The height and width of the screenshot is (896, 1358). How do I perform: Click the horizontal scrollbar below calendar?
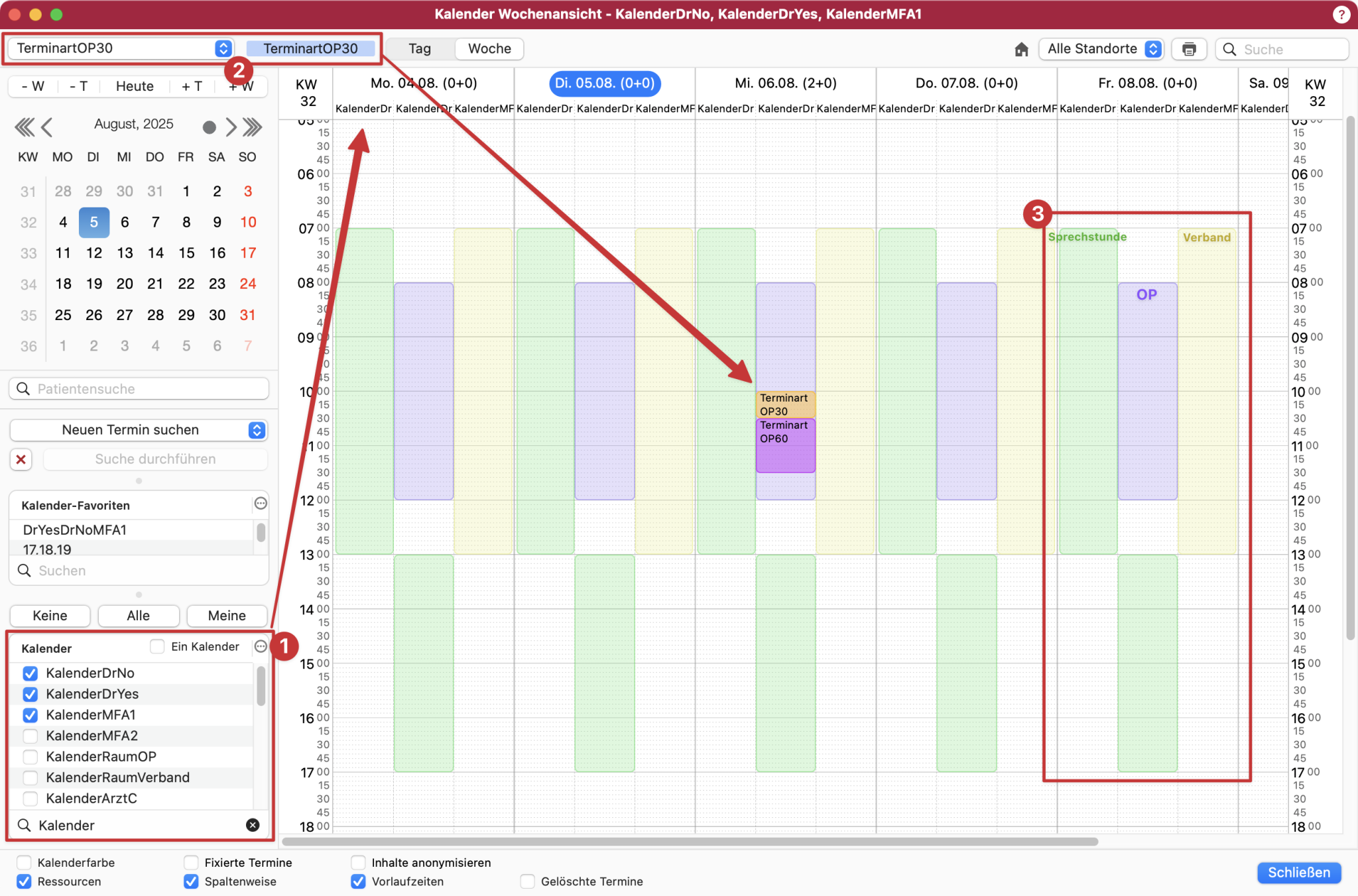tap(690, 842)
